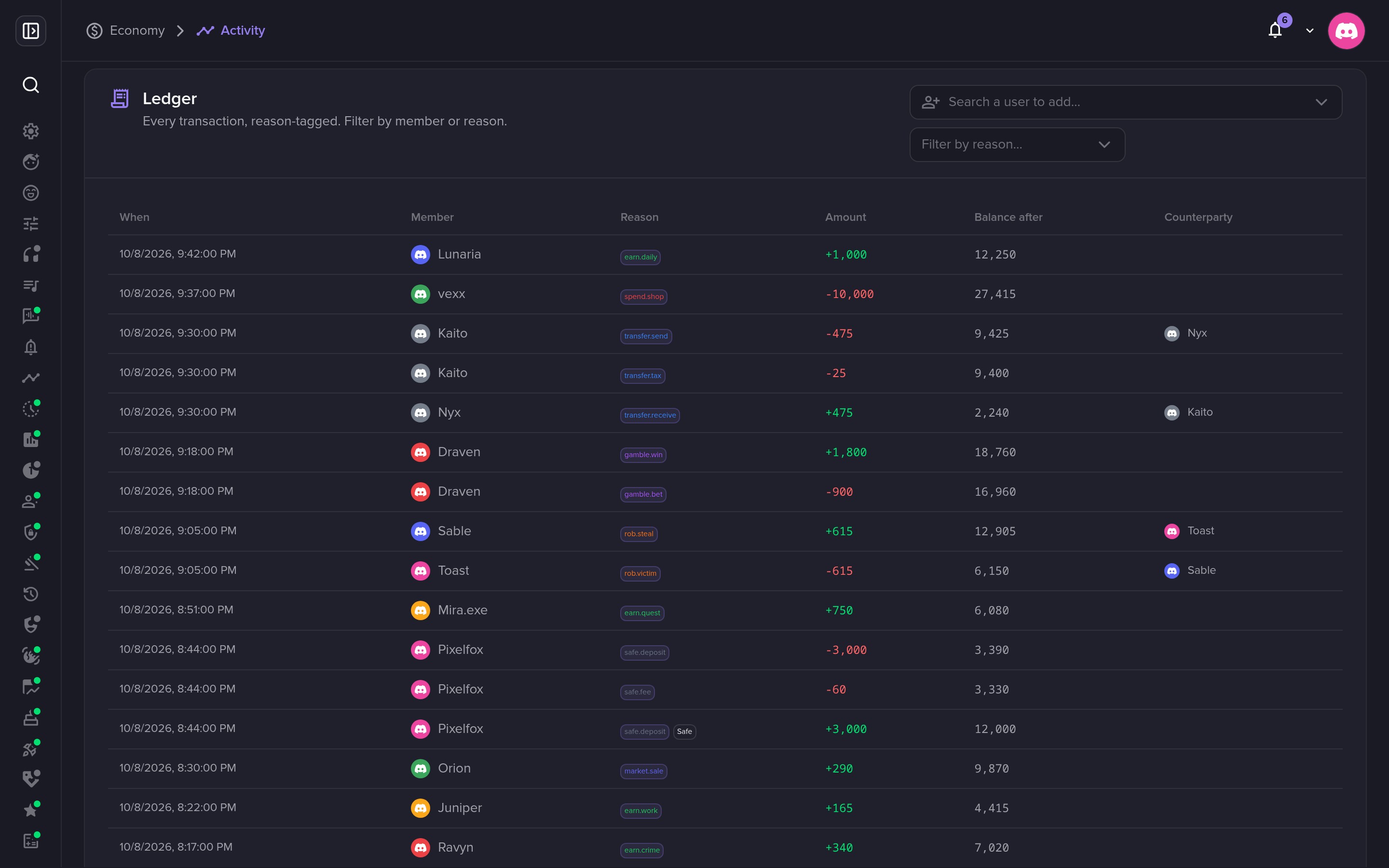Click the transfer.receive reason tag
Viewport: 1389px width, 868px height.
pos(650,415)
